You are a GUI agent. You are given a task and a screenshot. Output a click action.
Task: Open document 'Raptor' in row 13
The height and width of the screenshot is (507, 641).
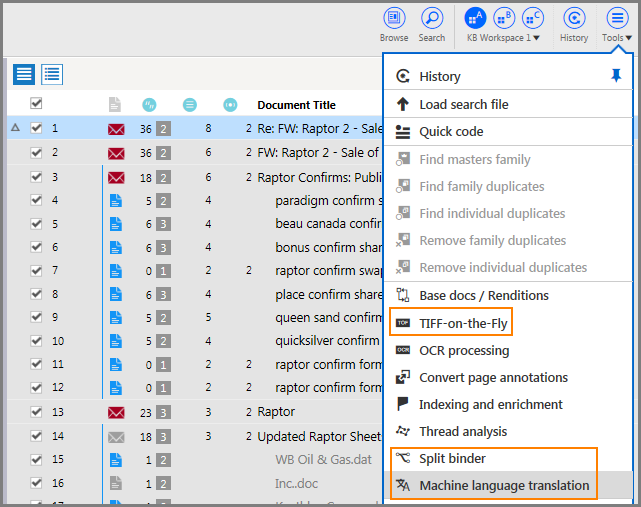(x=276, y=412)
